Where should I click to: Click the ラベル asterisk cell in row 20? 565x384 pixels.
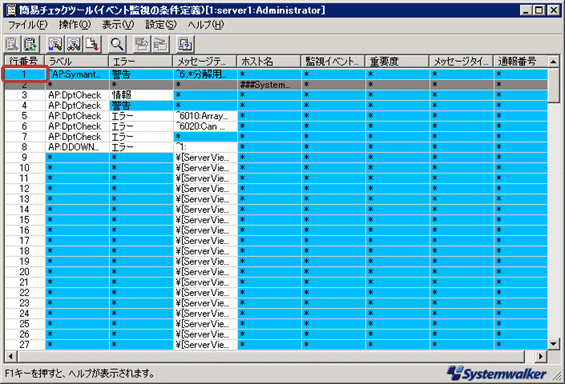pos(77,272)
